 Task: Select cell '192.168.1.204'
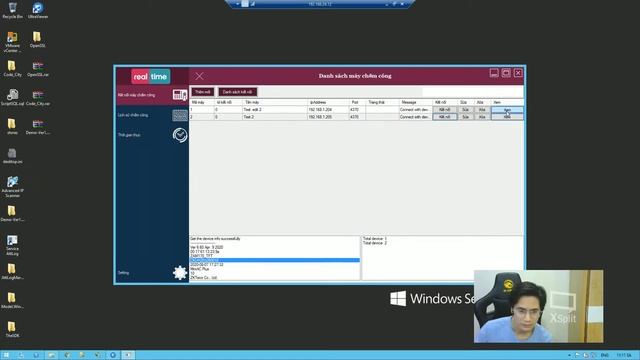pyautogui.click(x=328, y=110)
